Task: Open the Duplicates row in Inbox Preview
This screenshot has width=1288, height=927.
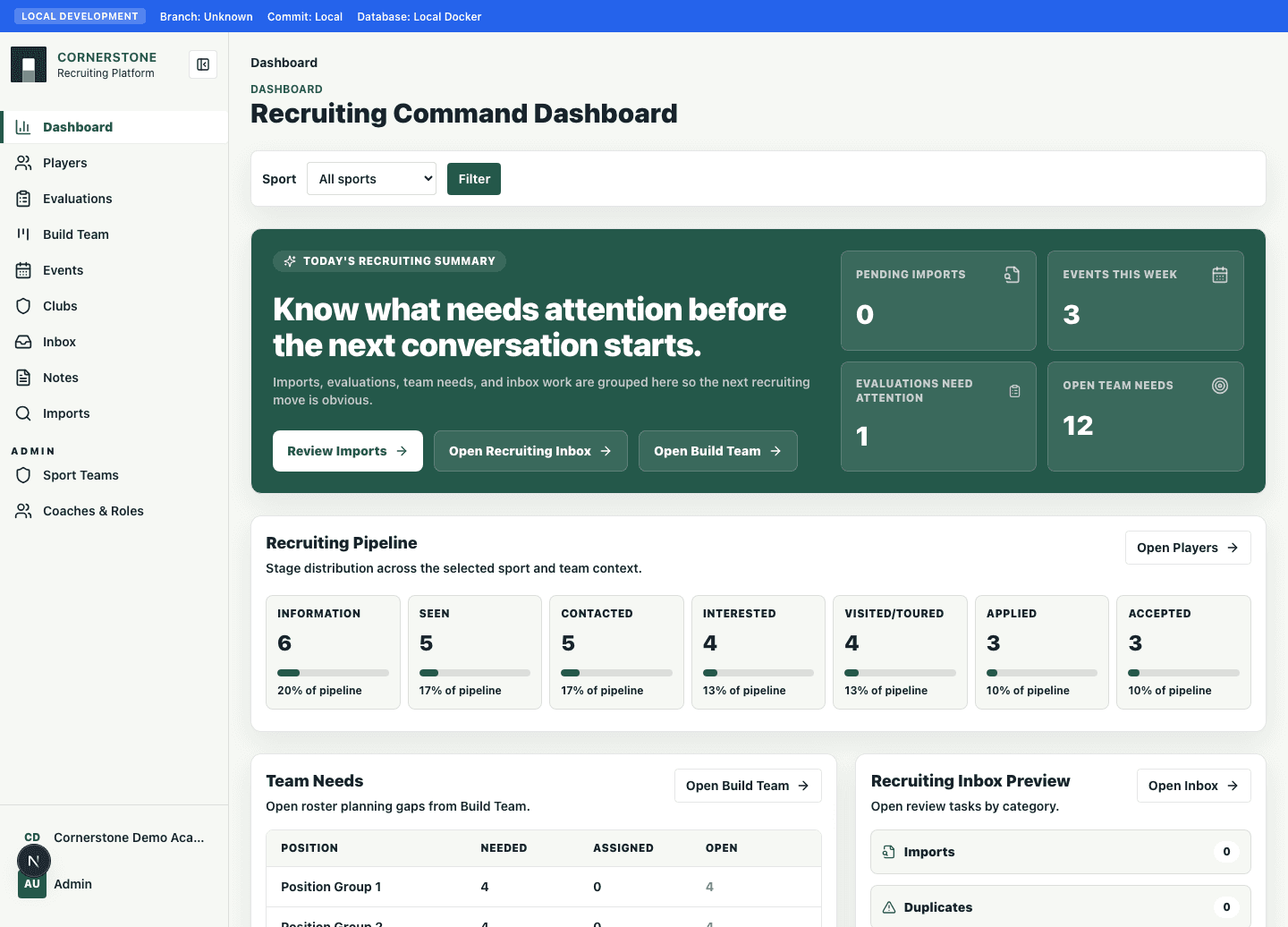Action: [1061, 906]
